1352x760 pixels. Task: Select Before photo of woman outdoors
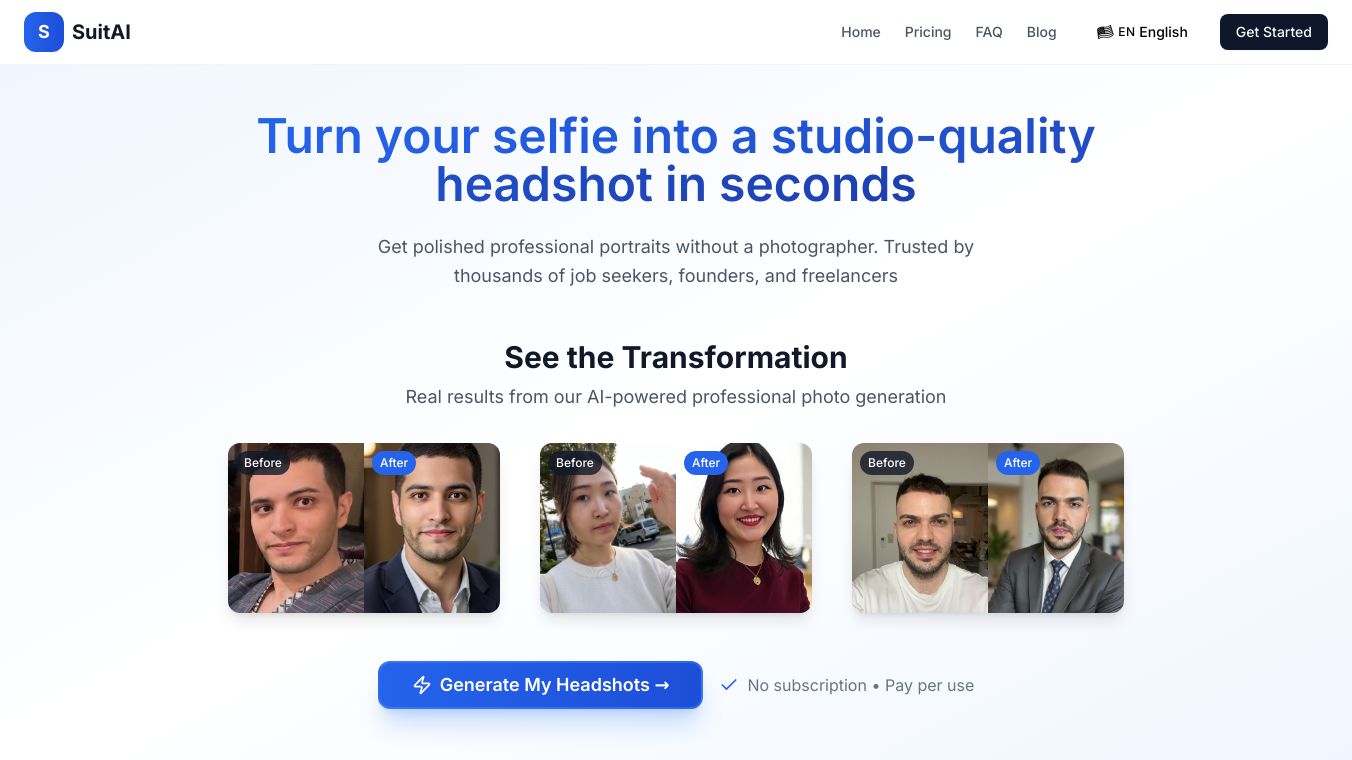tap(608, 528)
